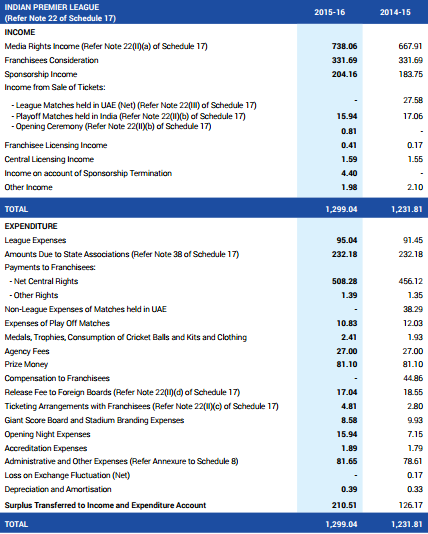This screenshot has height=534, width=428.
Task: Select Central Licensing Income value 1.59
Action: pyautogui.click(x=349, y=159)
